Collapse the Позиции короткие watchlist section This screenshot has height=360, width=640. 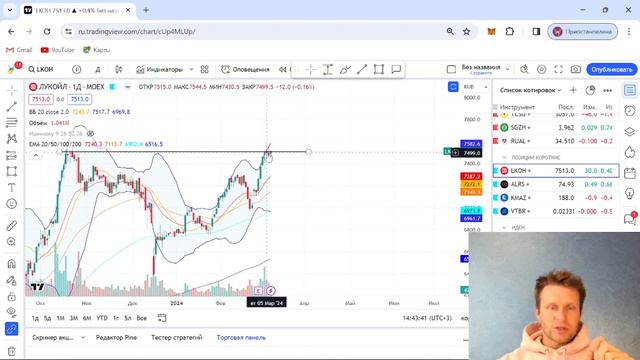click(504, 157)
